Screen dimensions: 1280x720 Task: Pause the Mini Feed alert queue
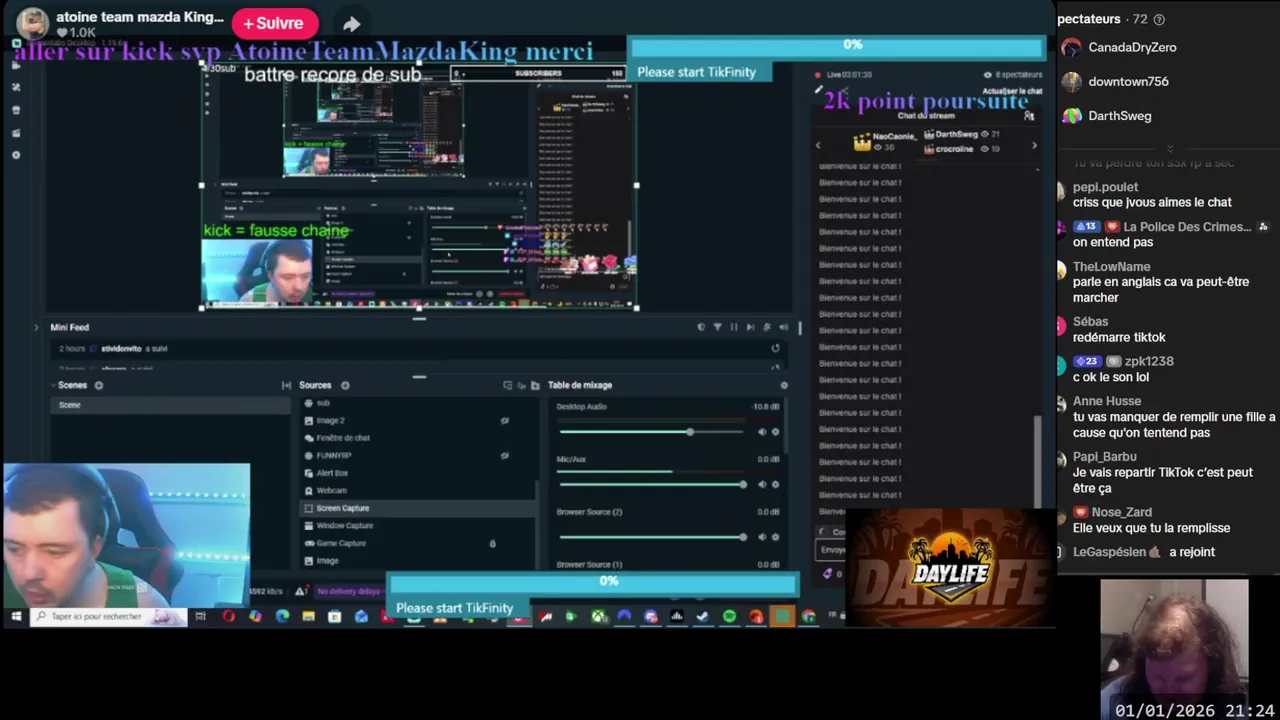(x=734, y=327)
